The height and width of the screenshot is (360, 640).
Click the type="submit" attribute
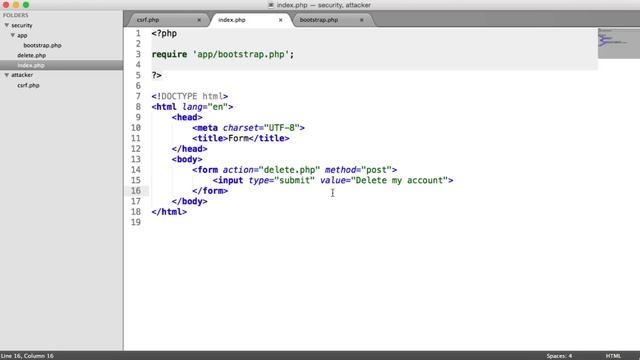pos(282,180)
